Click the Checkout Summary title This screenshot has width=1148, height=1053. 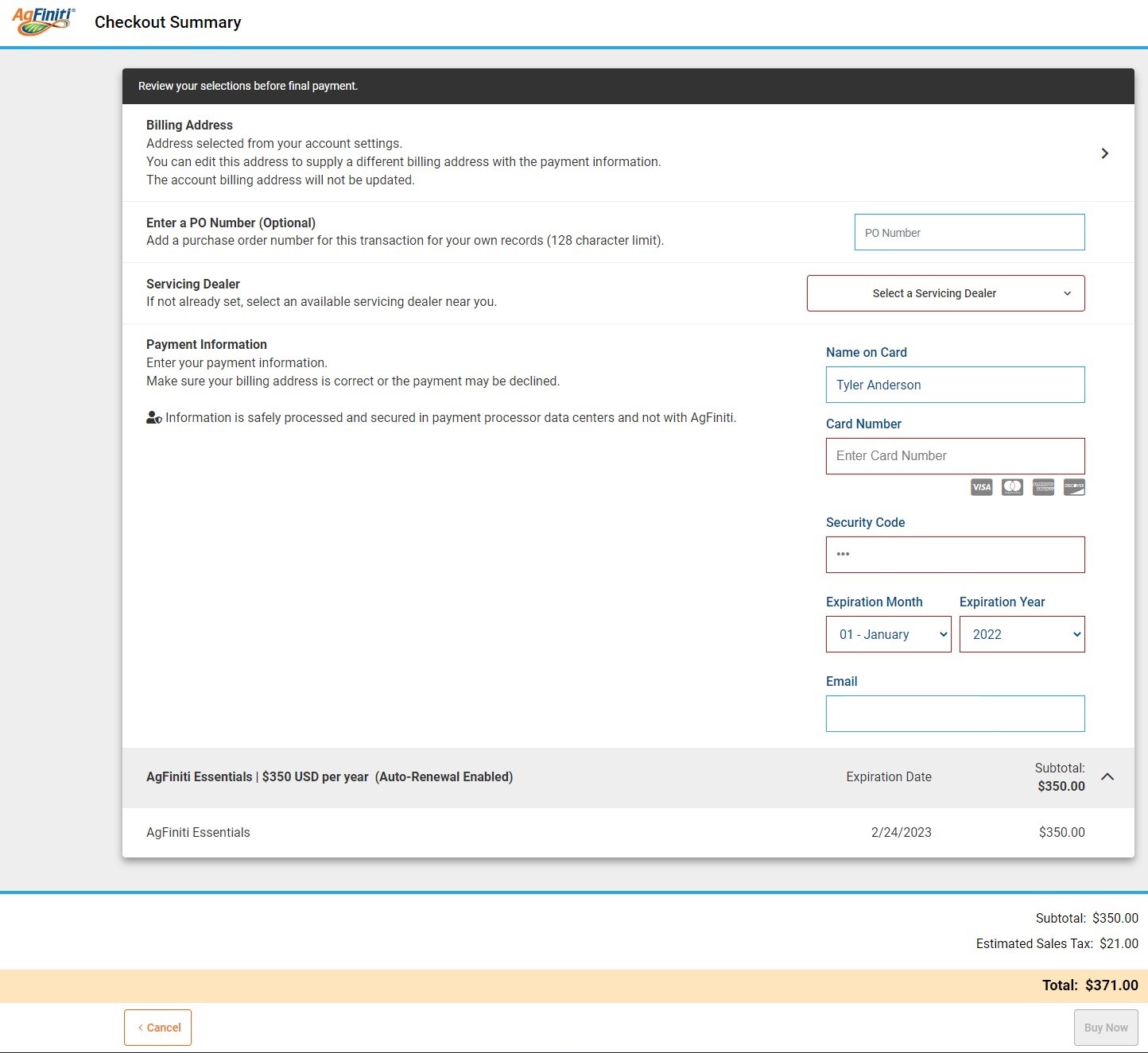tap(168, 22)
